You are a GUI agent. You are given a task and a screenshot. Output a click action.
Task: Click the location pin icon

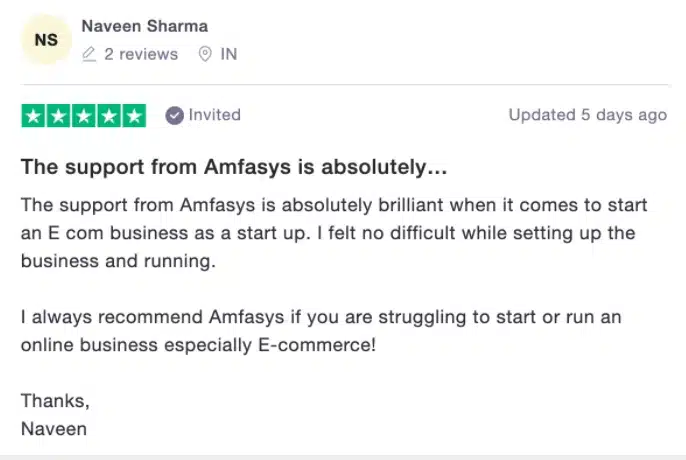(x=205, y=54)
